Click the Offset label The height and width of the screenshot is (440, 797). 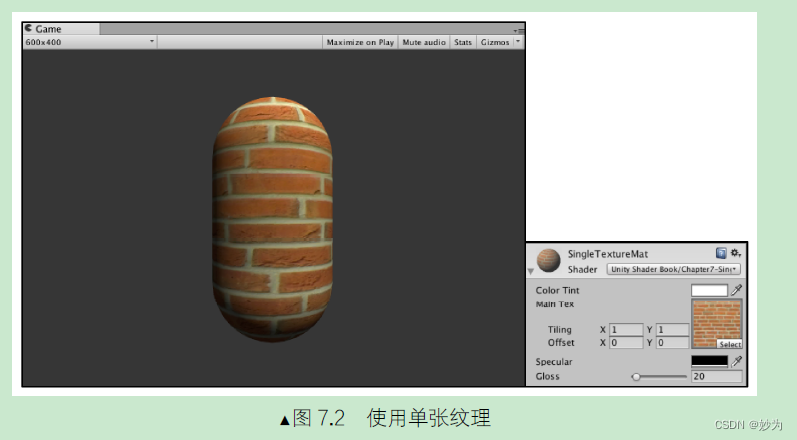pos(561,343)
